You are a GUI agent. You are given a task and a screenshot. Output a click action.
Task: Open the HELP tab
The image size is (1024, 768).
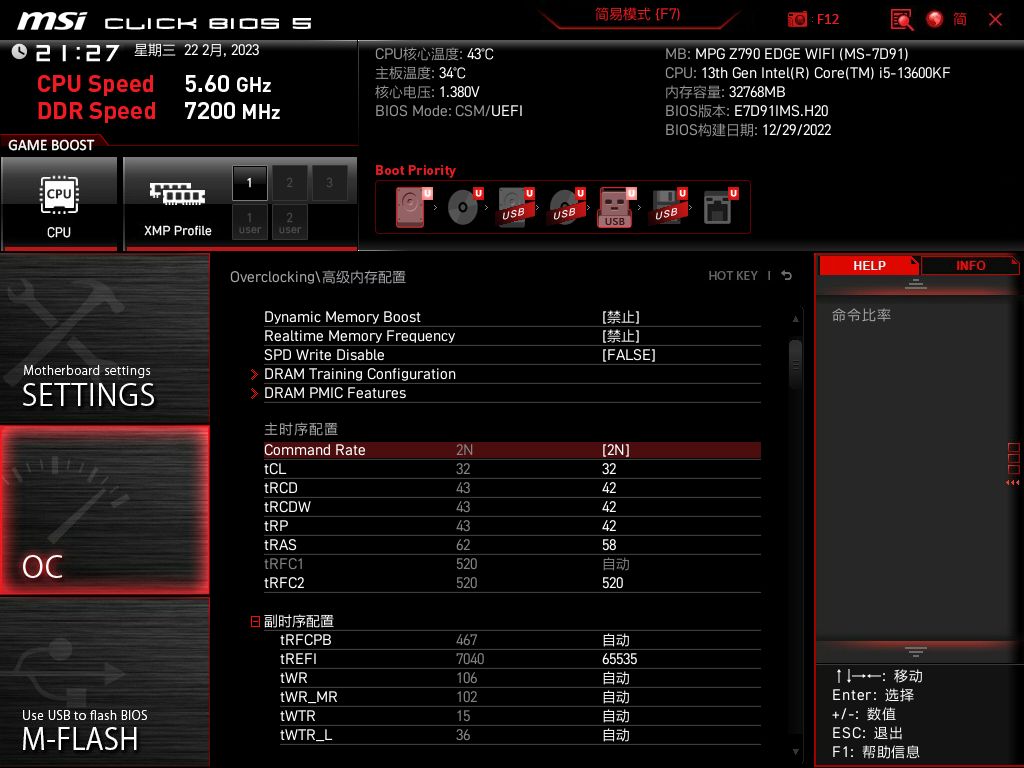click(x=868, y=265)
